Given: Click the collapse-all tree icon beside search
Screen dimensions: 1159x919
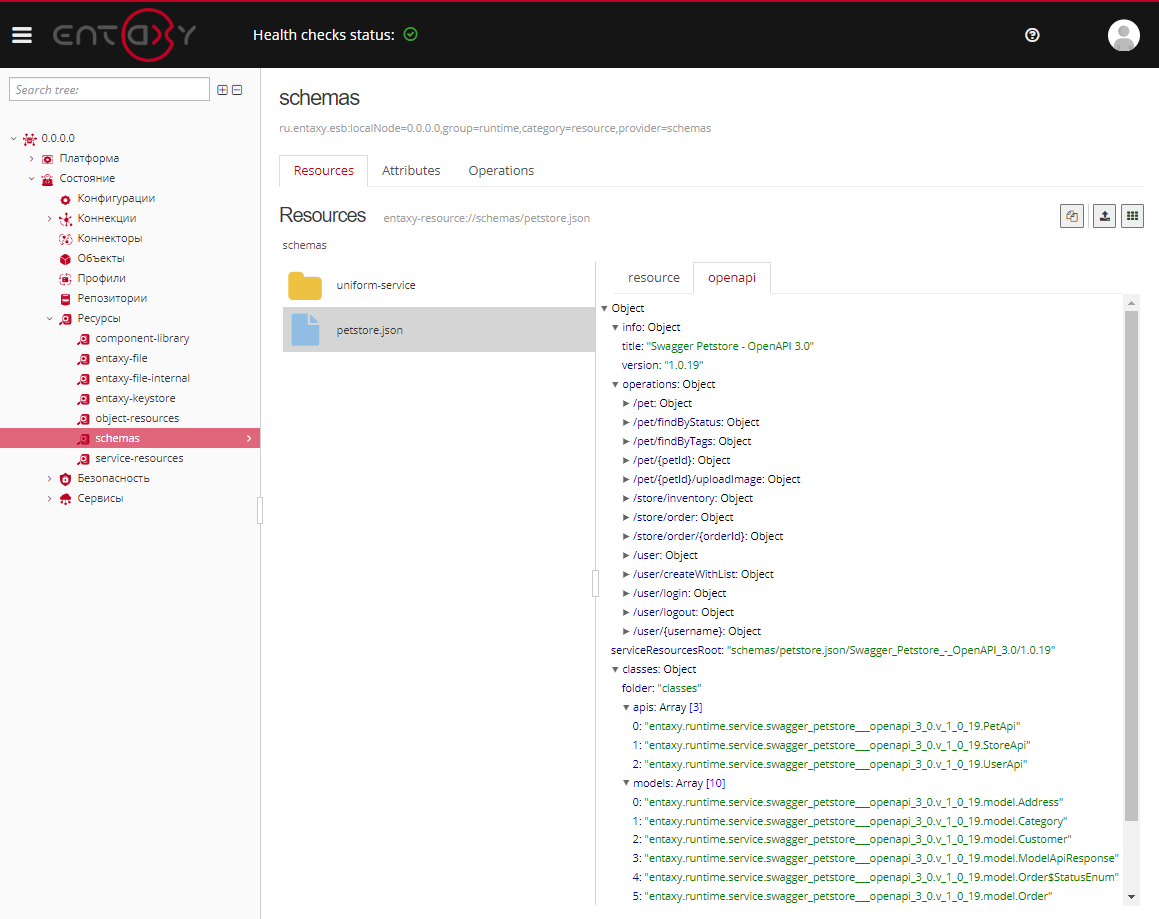Looking at the screenshot, I should [237, 89].
